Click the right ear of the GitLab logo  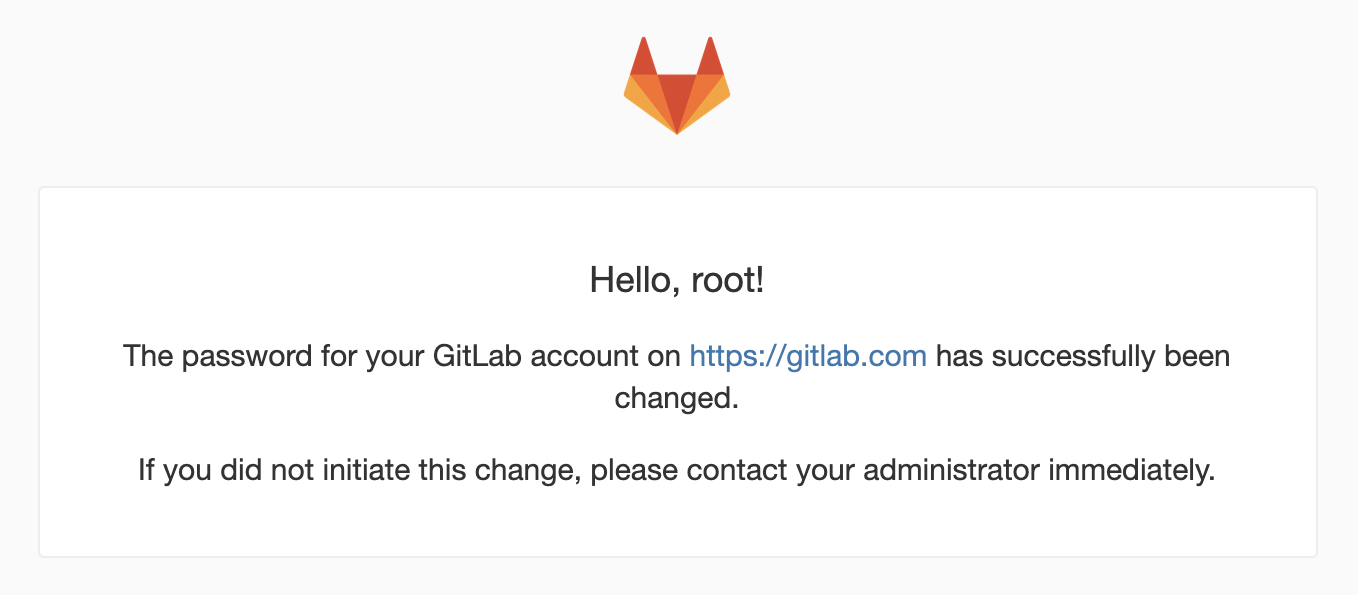coord(710,61)
